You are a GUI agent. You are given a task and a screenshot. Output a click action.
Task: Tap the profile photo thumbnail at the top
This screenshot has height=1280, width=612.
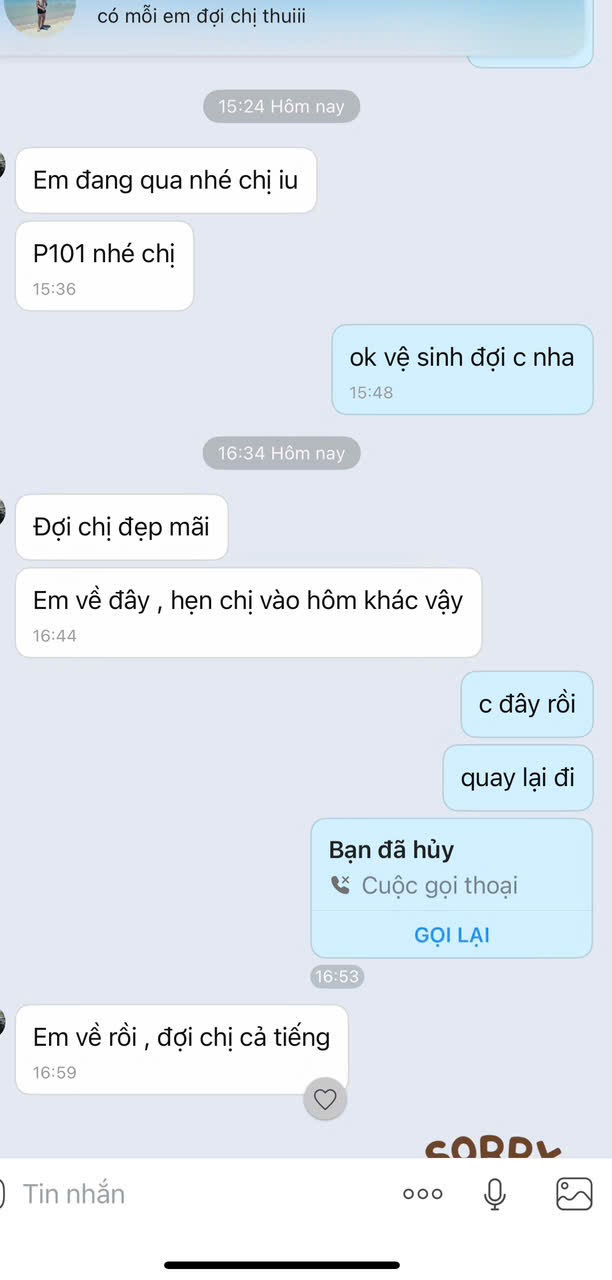(x=40, y=16)
